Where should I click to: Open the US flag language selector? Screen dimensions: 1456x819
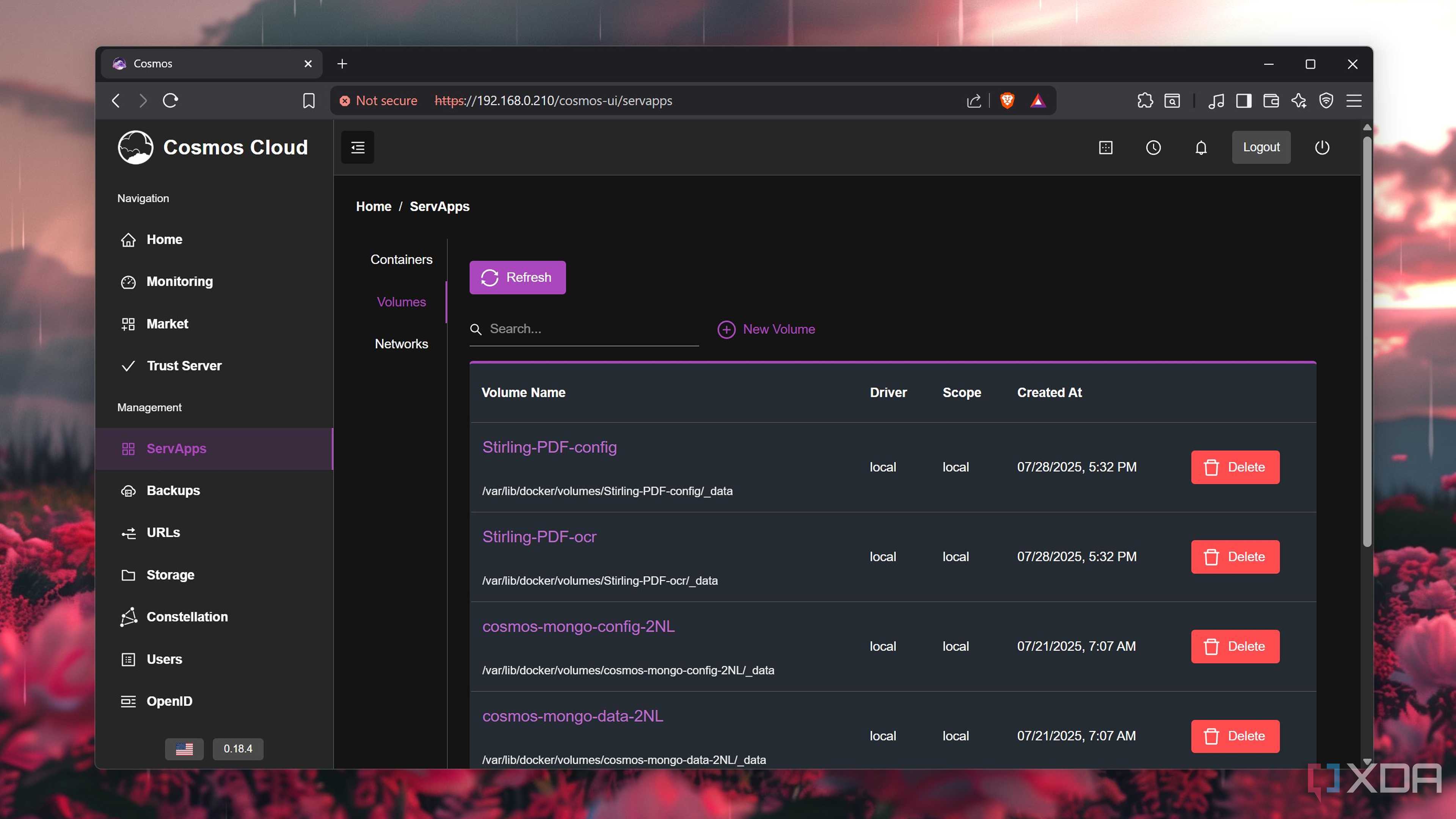point(184,748)
